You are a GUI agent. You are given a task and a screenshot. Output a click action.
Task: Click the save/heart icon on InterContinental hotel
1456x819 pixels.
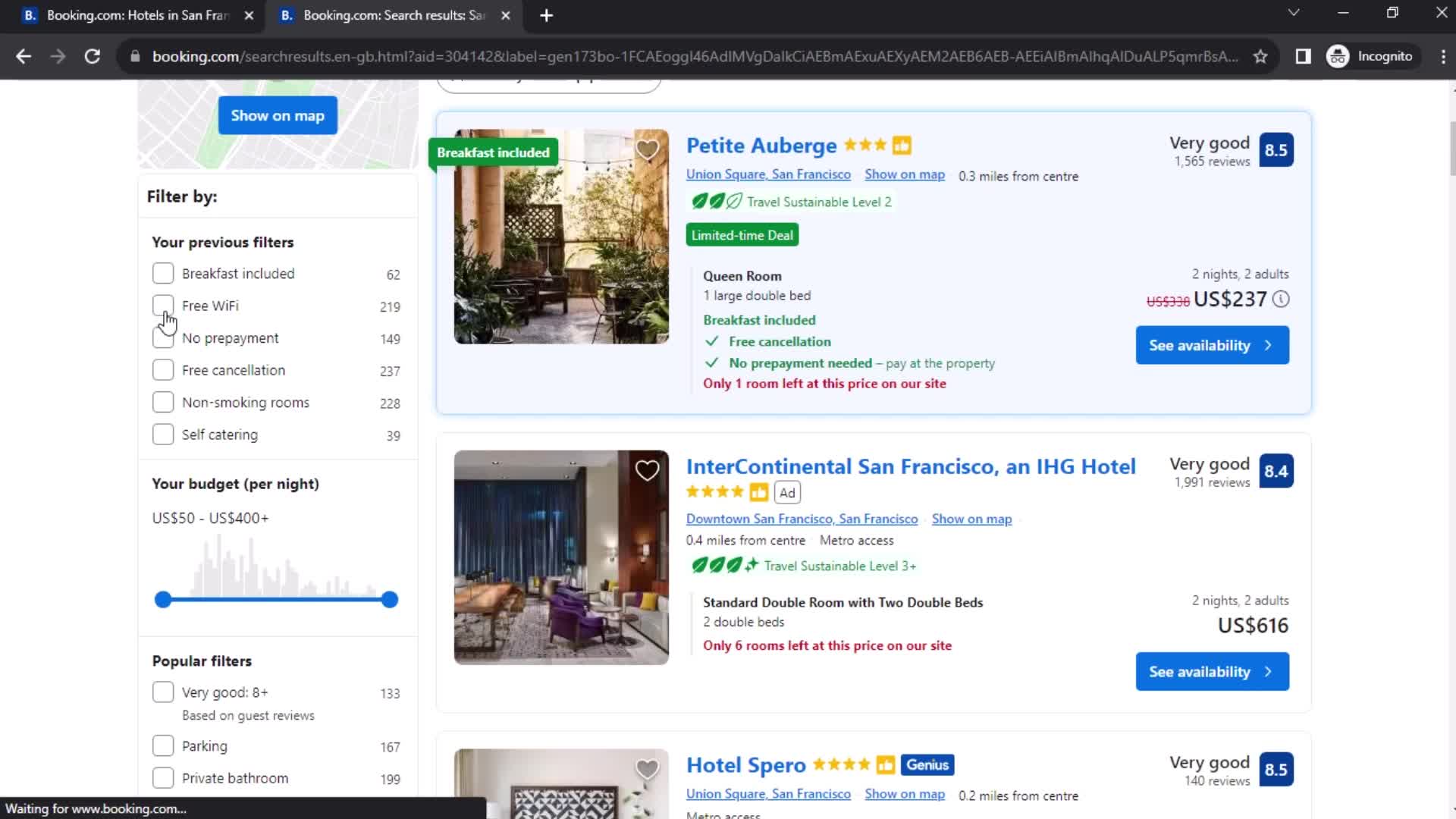pos(648,471)
